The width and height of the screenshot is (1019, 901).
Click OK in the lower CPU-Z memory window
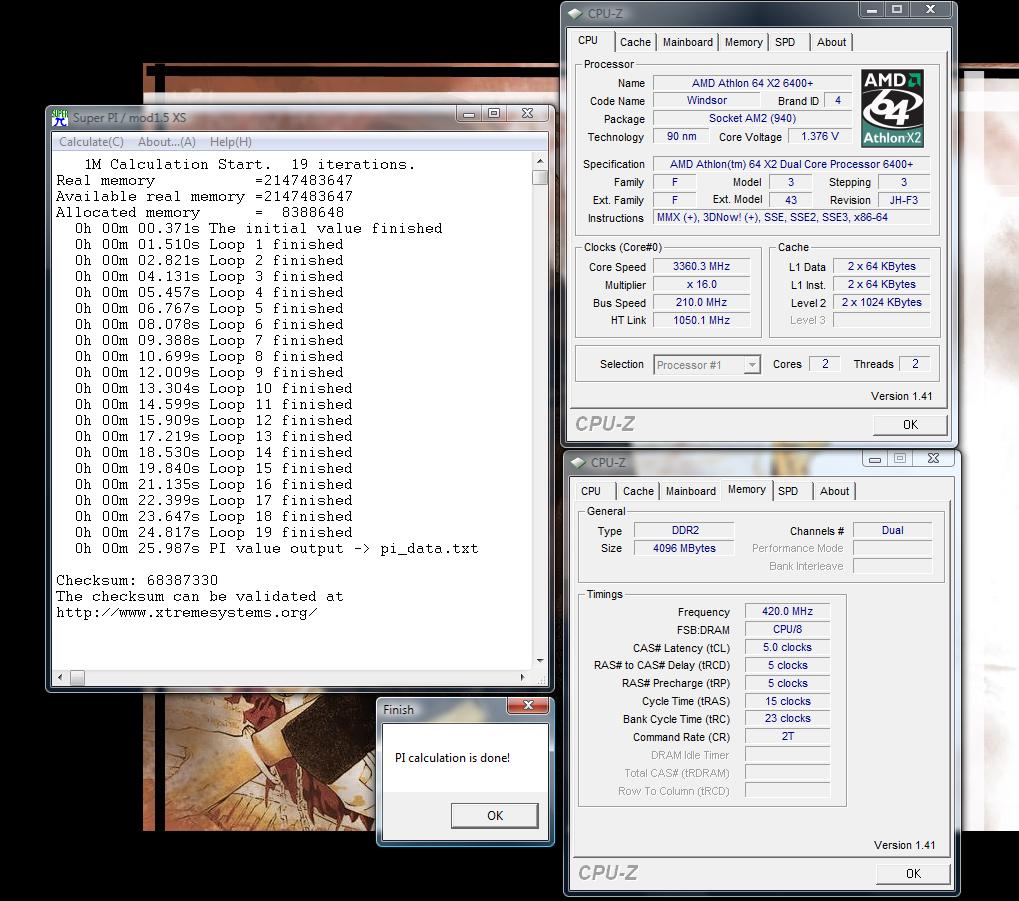click(913, 874)
